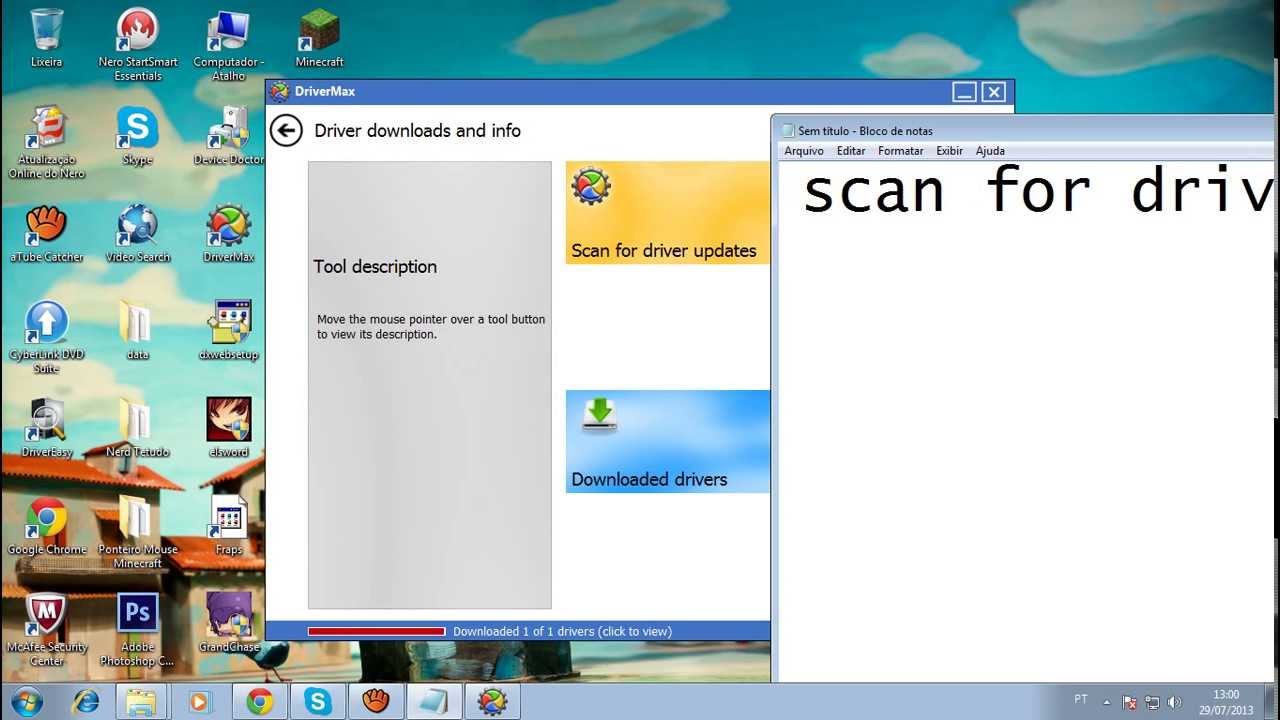Select Ponteiro Mouse Minecraft folder icon
This screenshot has width=1280, height=720.
pyautogui.click(x=138, y=532)
